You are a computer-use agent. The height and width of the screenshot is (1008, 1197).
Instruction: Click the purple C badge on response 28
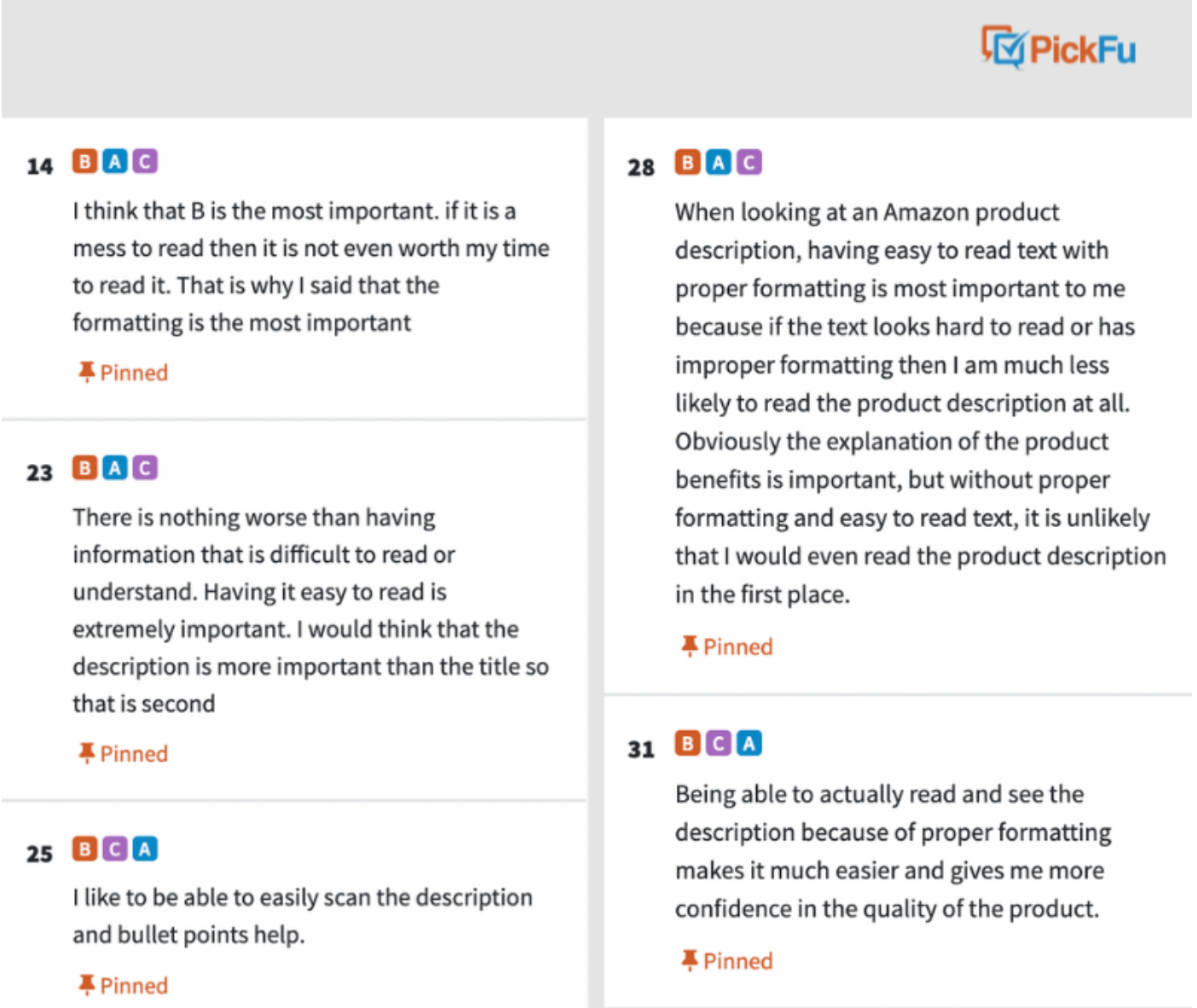pos(749,162)
